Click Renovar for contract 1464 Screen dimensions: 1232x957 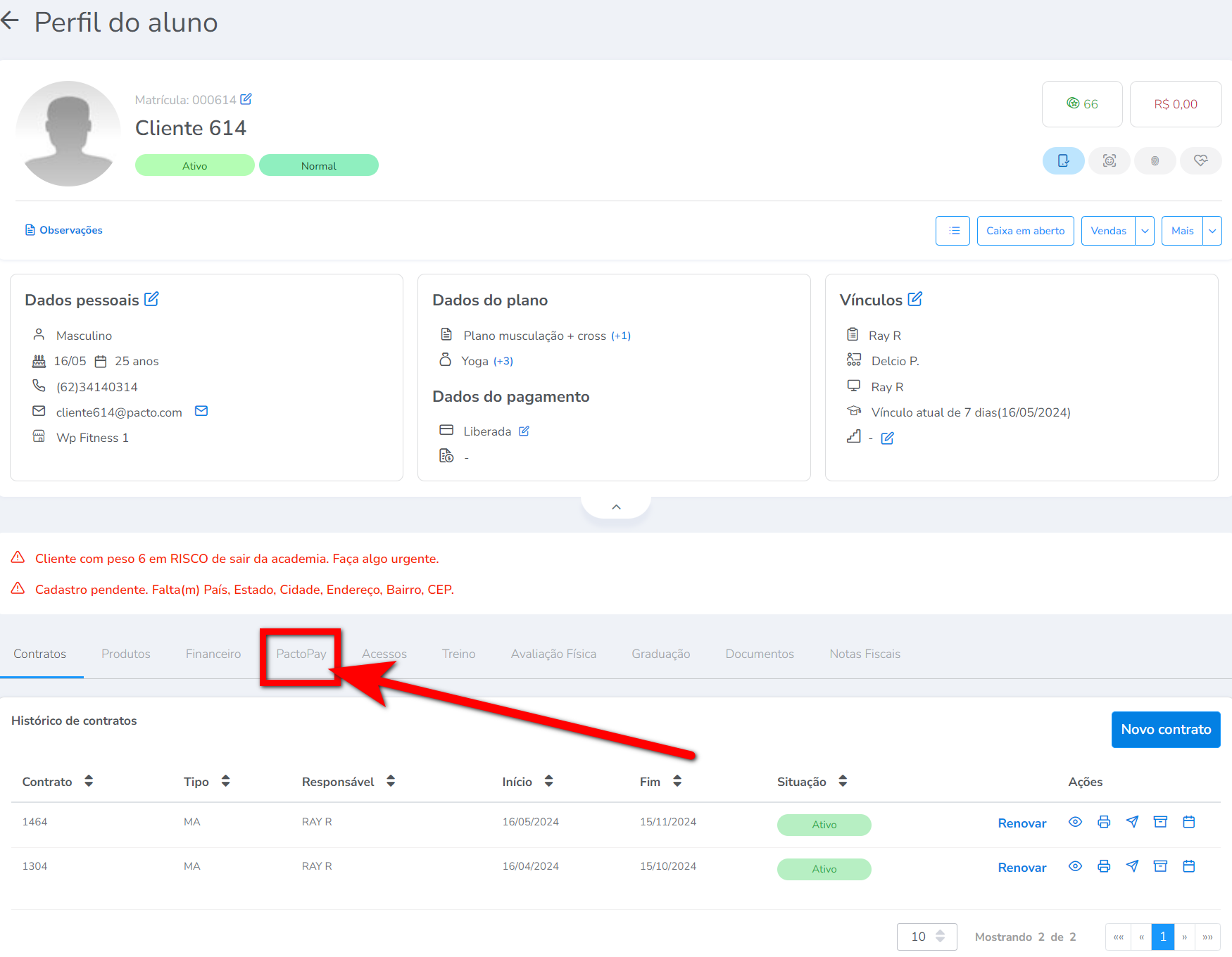pos(1022,823)
